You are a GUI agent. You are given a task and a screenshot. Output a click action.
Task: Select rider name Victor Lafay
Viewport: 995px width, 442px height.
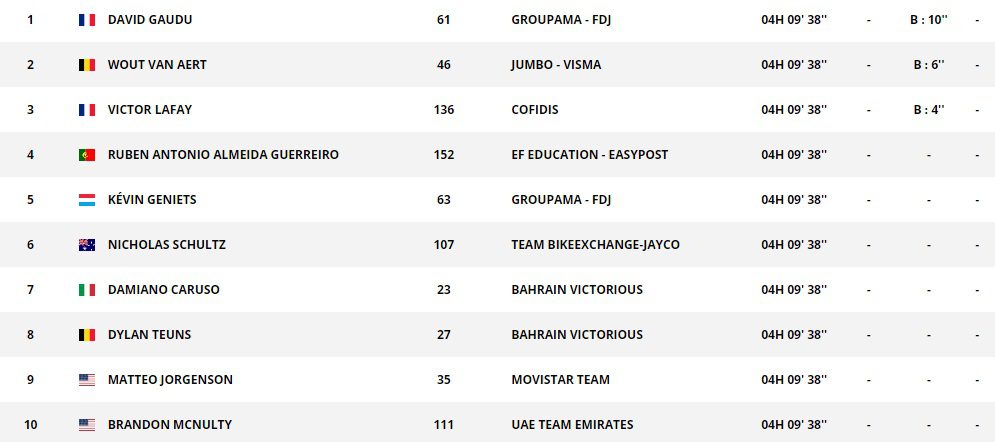pos(152,110)
